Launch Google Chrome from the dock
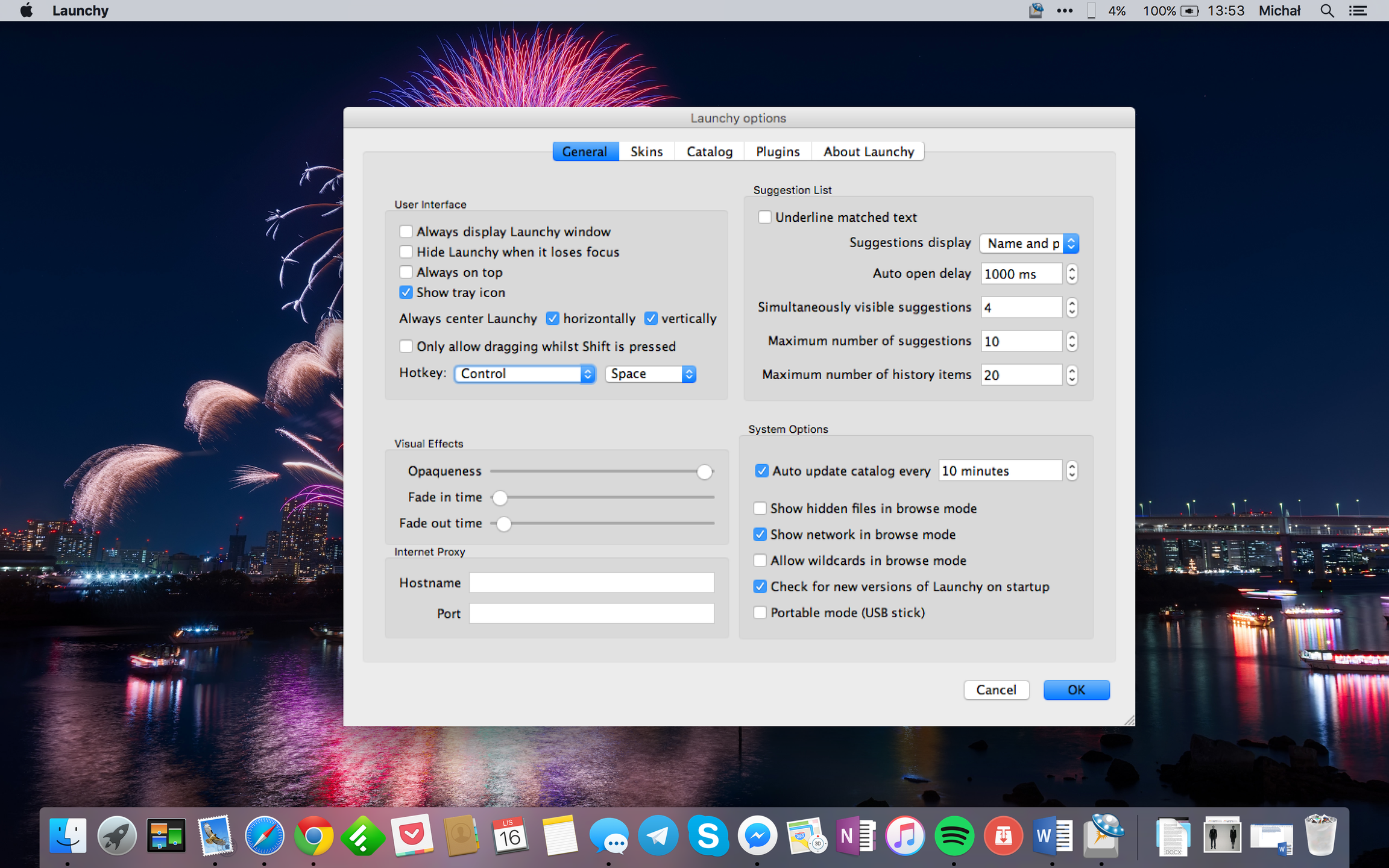This screenshot has height=868, width=1389. (x=313, y=836)
